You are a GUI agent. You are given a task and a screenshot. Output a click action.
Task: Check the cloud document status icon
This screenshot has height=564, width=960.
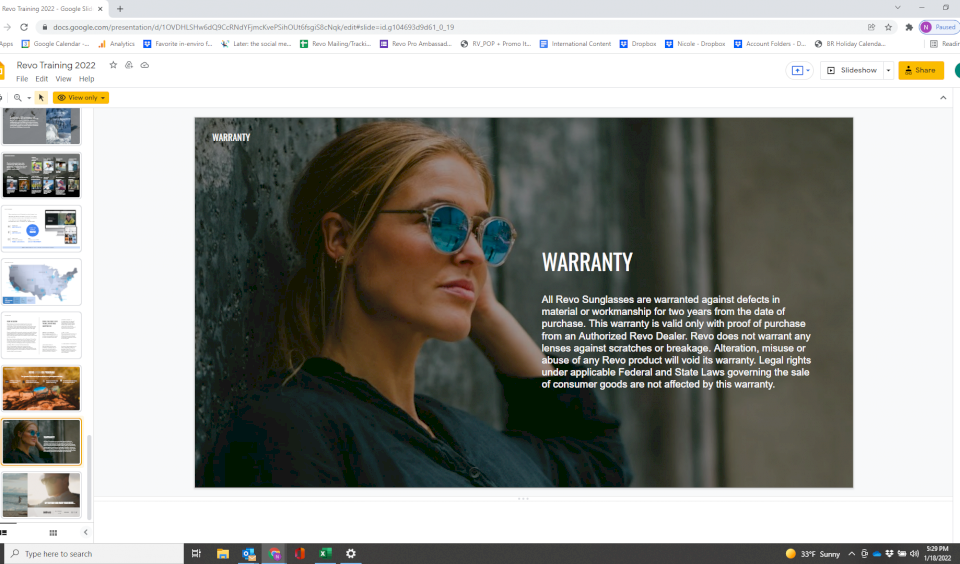145,65
